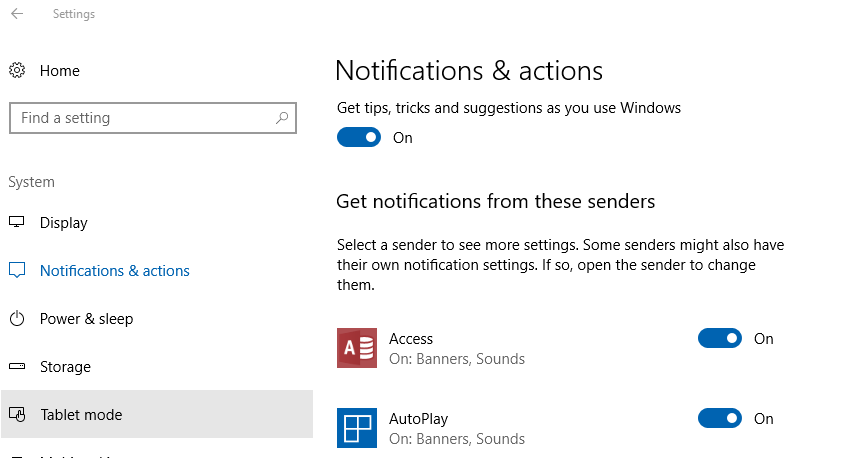Toggle Access notifications off
Screen dimensions: 841x459
pos(720,338)
